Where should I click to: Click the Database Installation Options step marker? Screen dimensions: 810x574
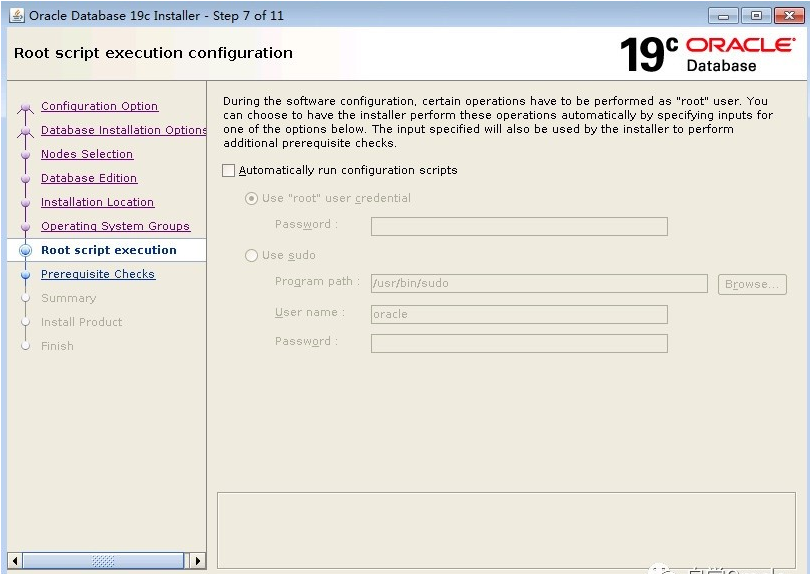(x=25, y=131)
